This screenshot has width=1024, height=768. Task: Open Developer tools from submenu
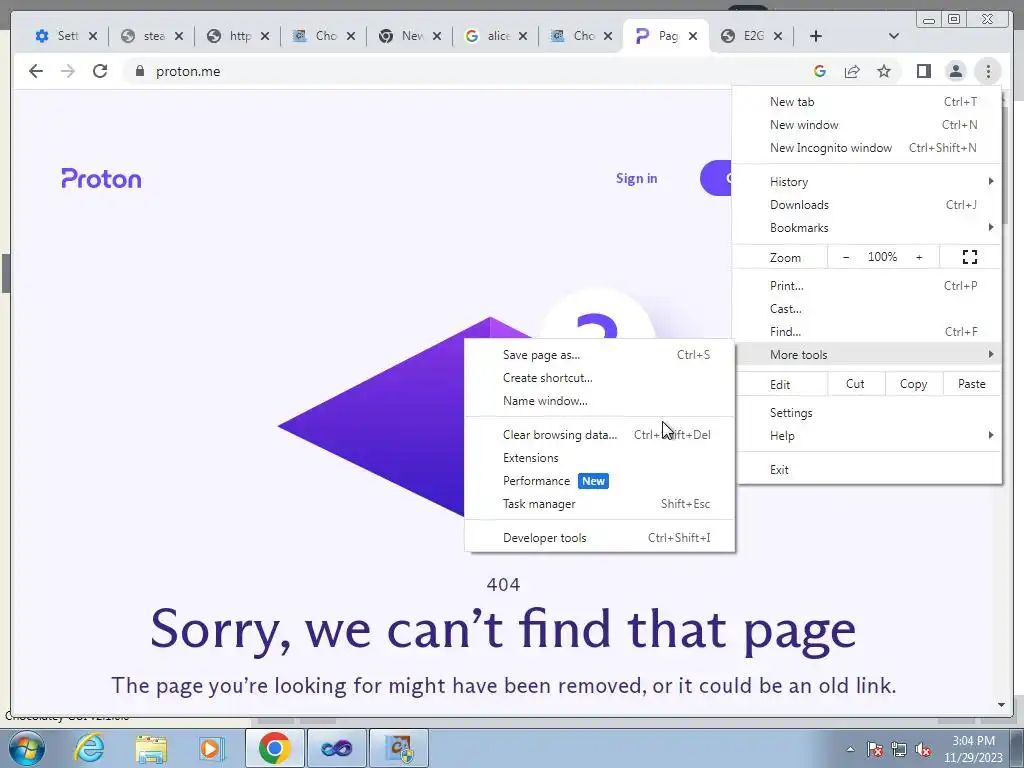tap(600, 538)
